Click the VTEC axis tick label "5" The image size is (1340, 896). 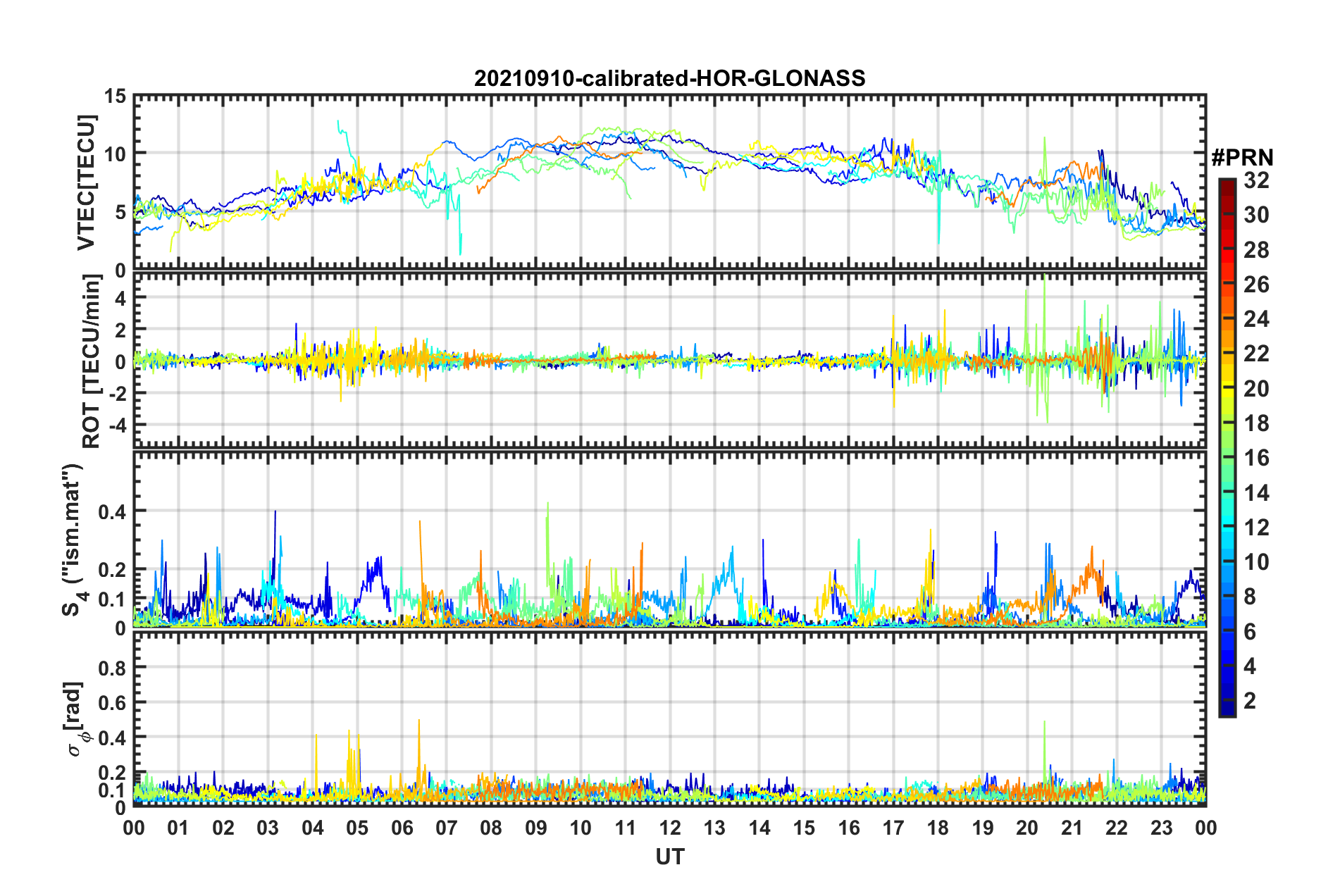[121, 212]
